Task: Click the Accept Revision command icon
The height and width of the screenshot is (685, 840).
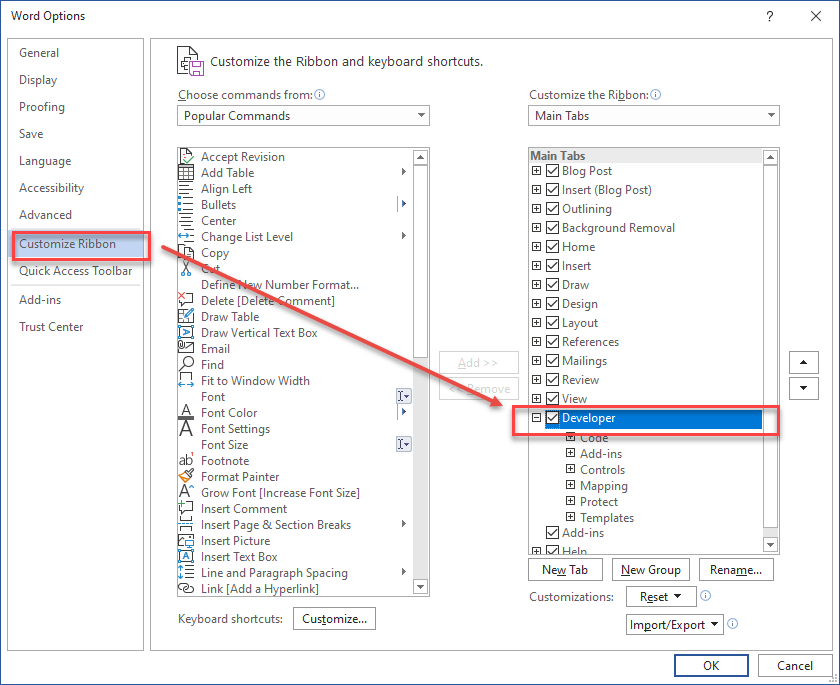Action: tap(186, 156)
